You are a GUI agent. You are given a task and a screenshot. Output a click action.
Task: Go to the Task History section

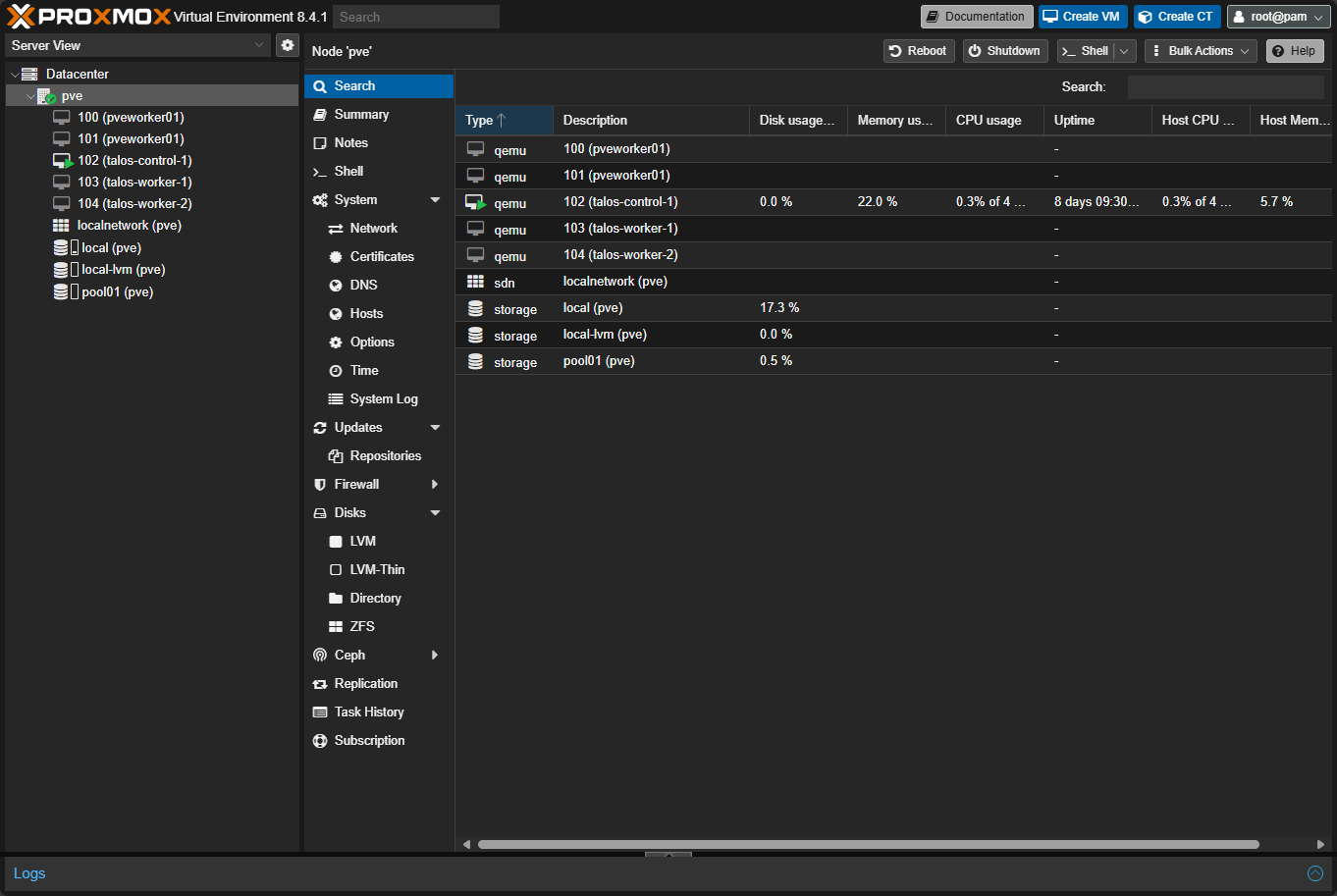coord(369,712)
